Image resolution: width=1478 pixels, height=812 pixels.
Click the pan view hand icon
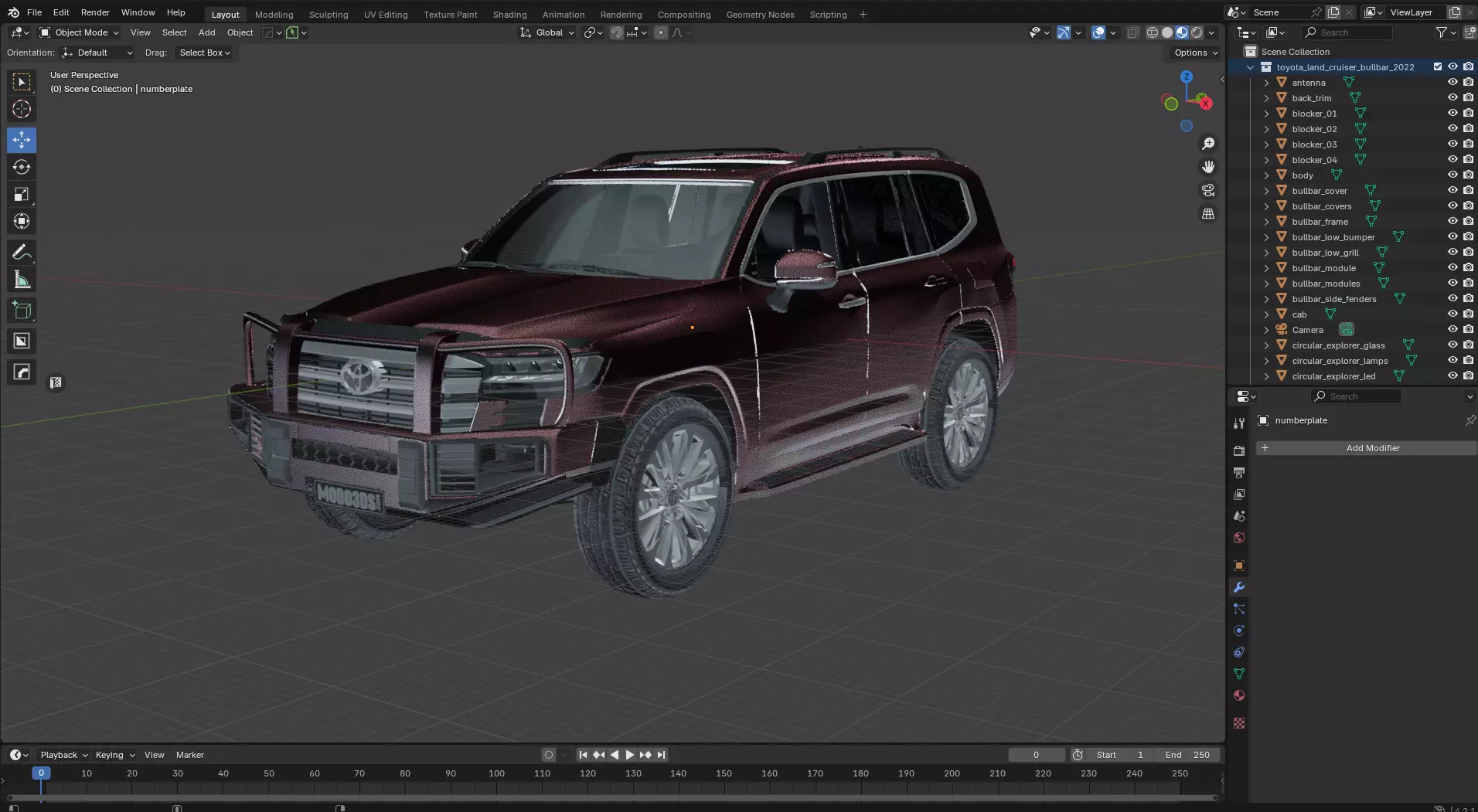point(1208,167)
